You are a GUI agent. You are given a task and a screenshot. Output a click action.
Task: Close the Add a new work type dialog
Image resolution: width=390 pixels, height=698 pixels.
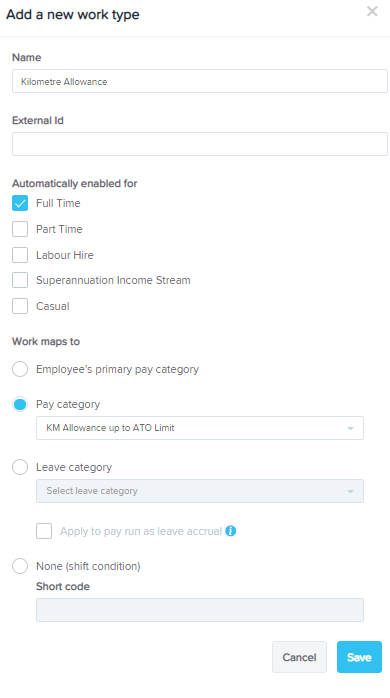[x=372, y=11]
